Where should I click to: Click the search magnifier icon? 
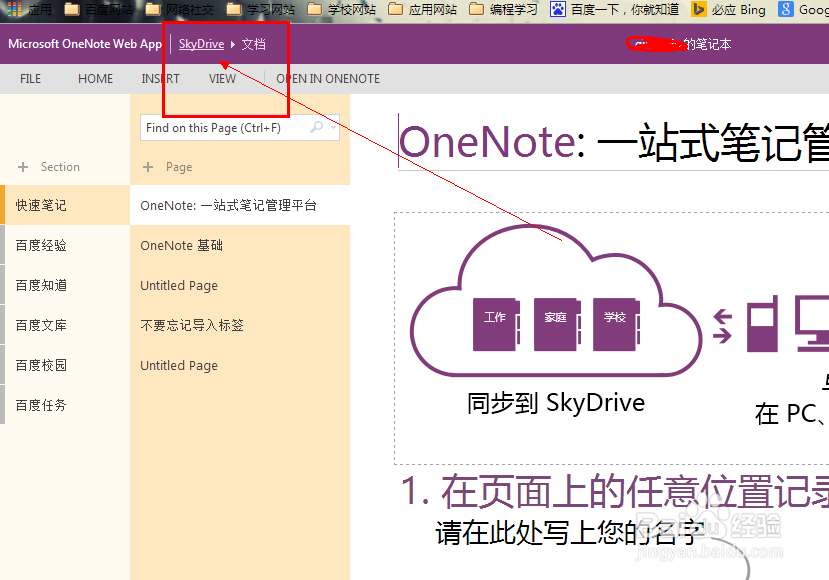[x=316, y=127]
